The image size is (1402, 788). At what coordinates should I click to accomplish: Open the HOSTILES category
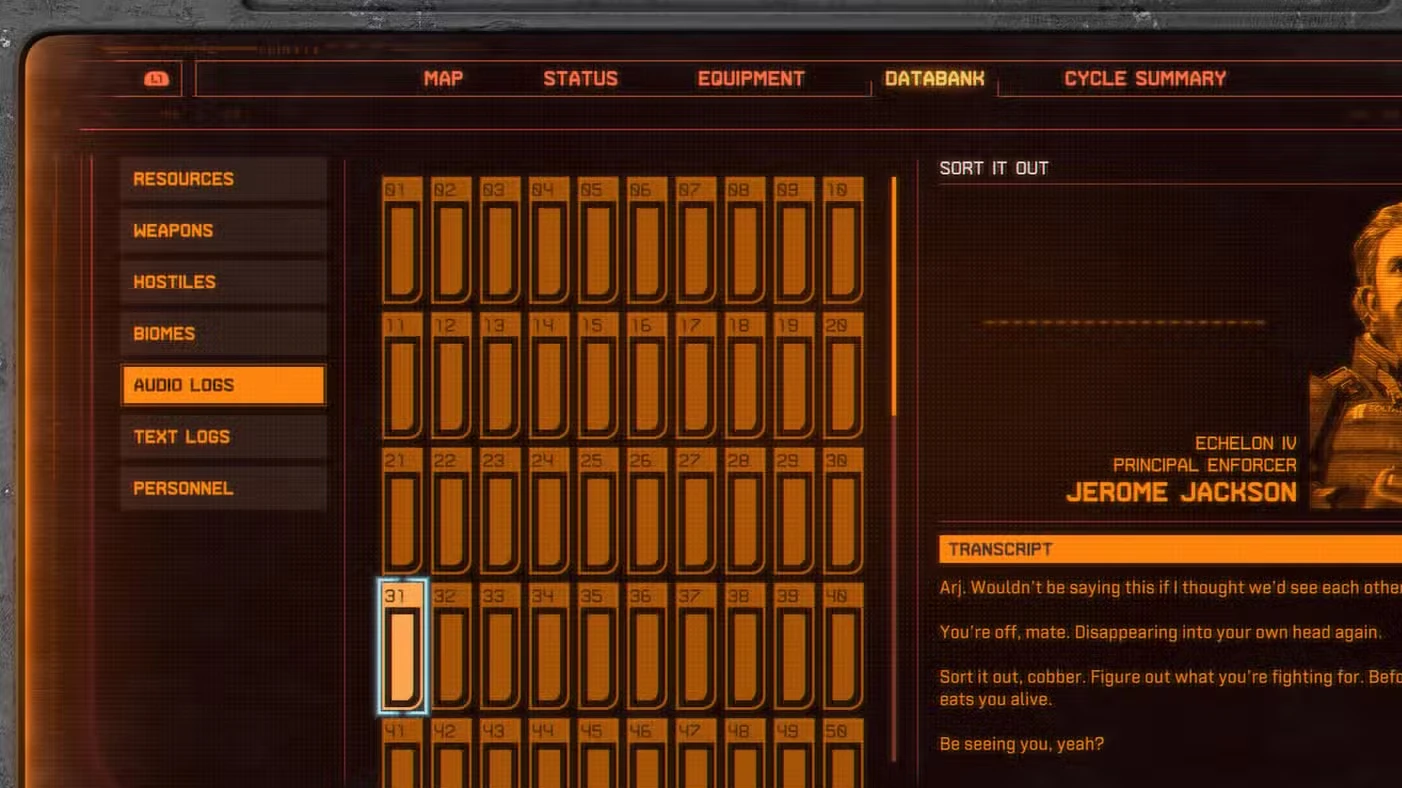point(224,282)
